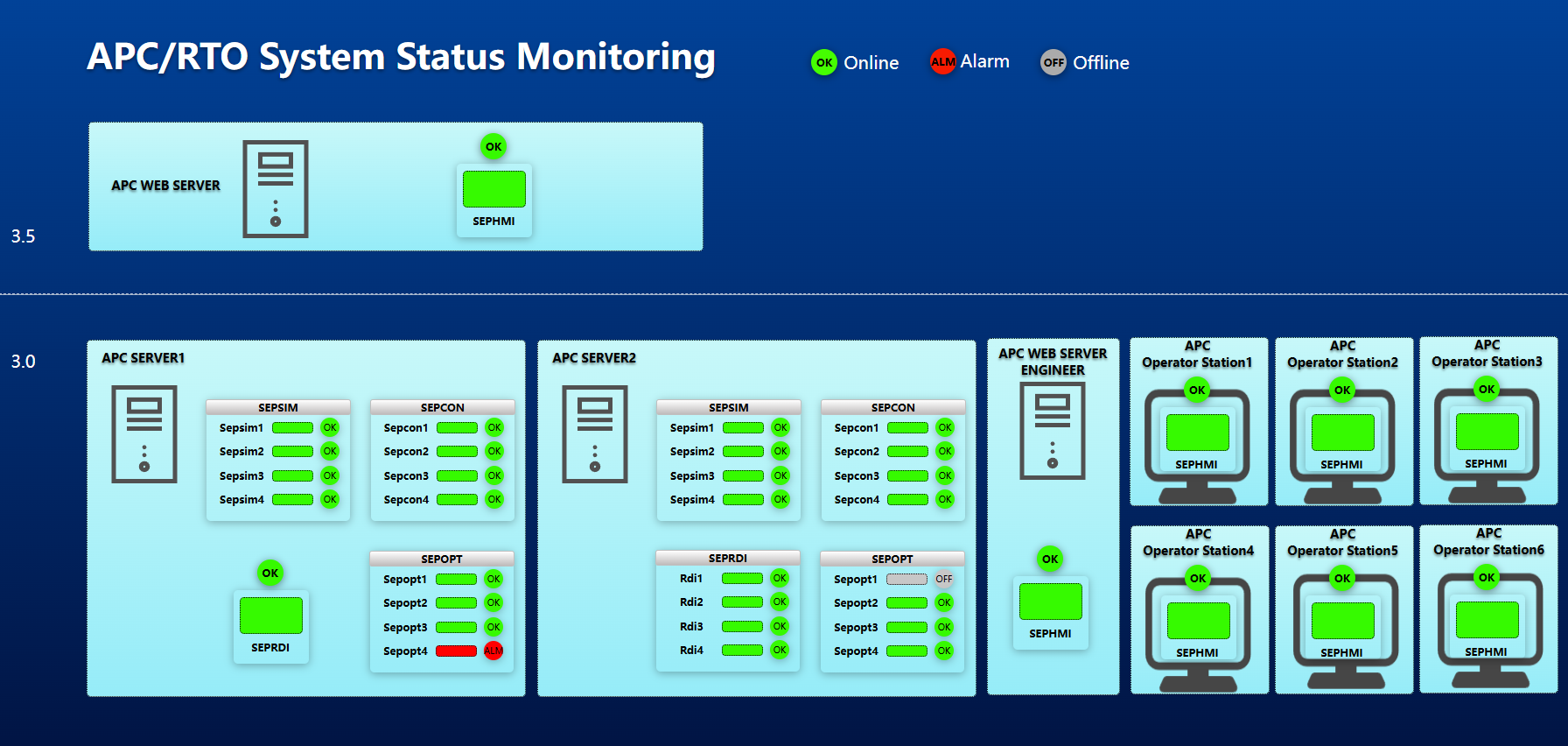Click the OFF indicator for Sepopt1
Screen dimensions: 1568x746
coord(943,579)
